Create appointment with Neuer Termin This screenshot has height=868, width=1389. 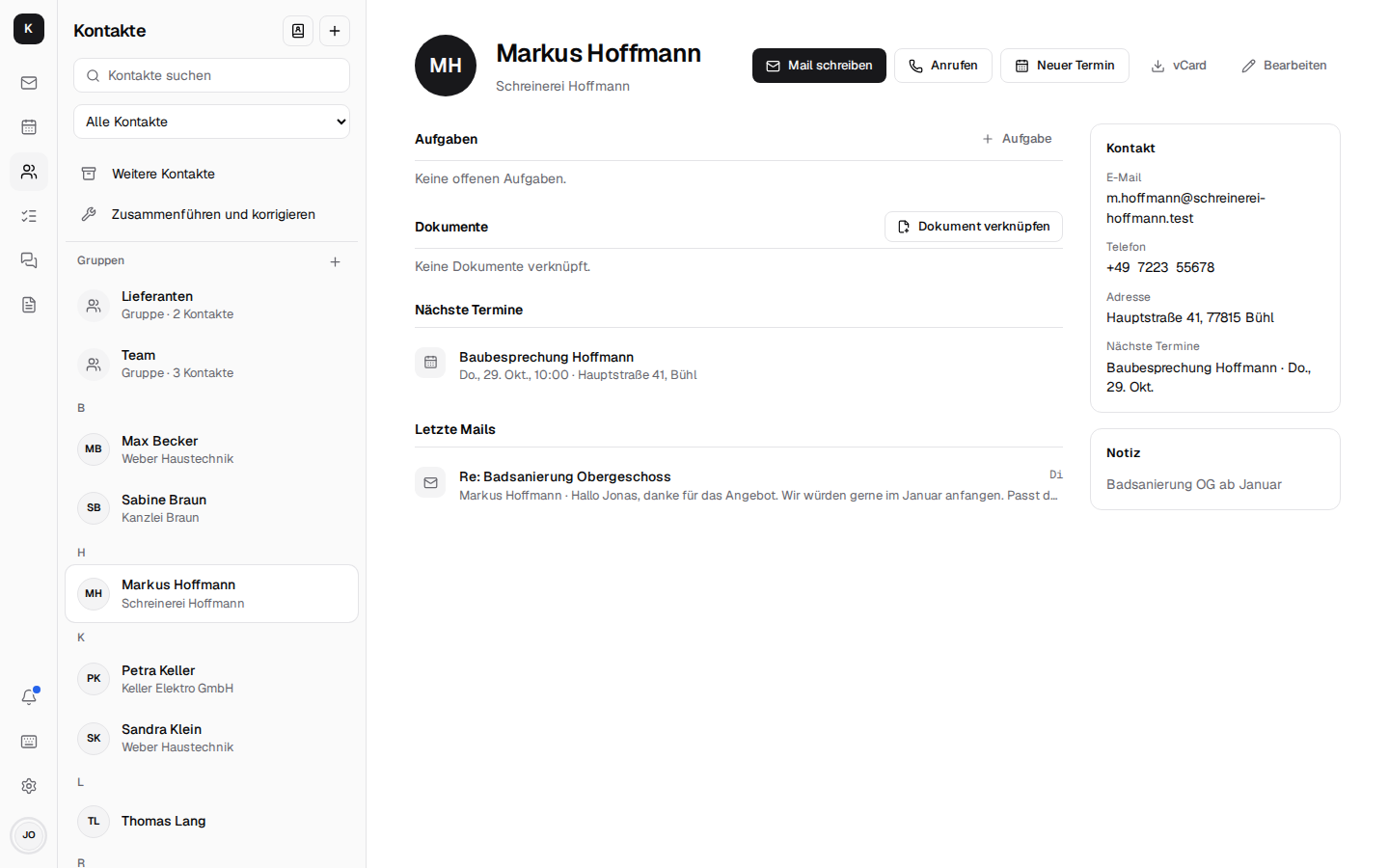1064,66
